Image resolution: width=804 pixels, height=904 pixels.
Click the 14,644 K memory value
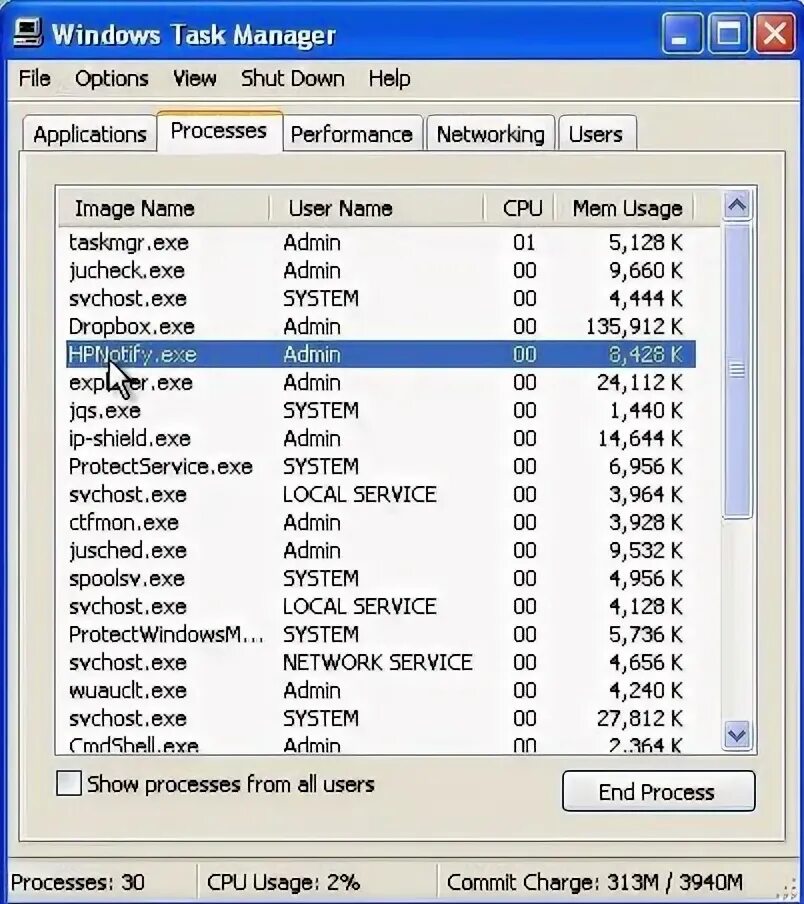coord(640,438)
